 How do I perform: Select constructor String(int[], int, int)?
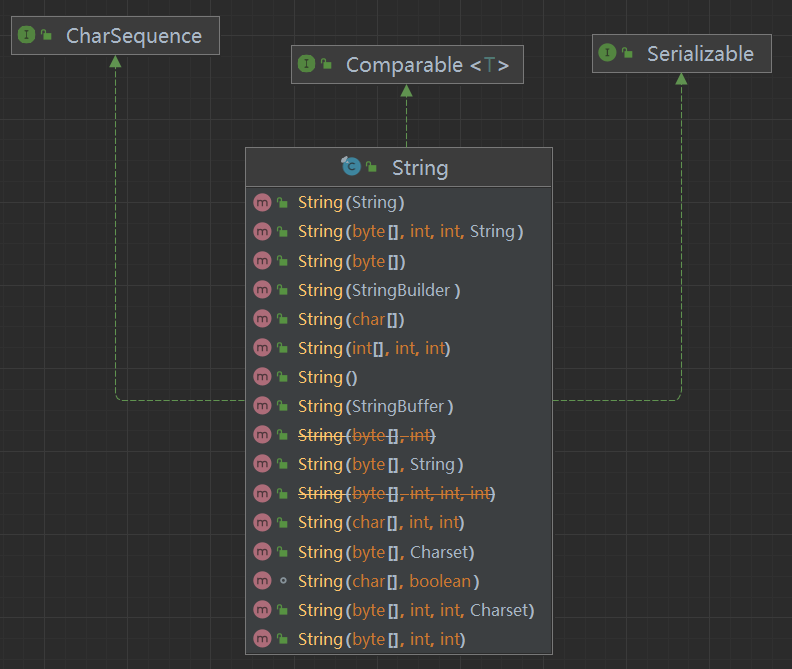(374, 348)
